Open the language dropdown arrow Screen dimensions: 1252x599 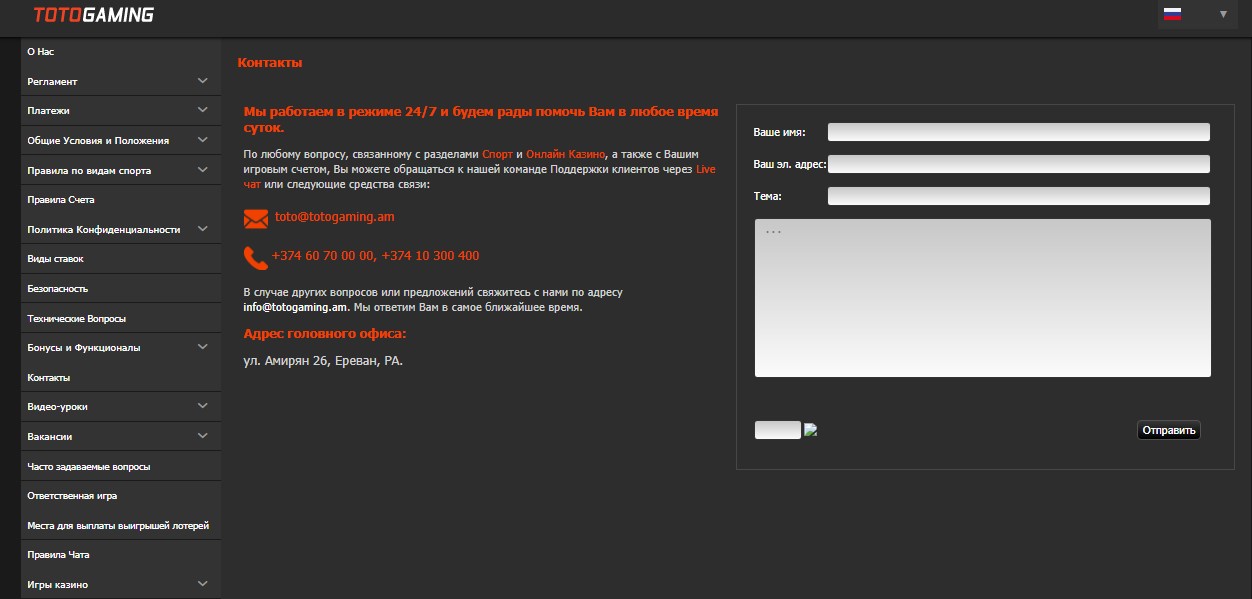pos(1223,14)
